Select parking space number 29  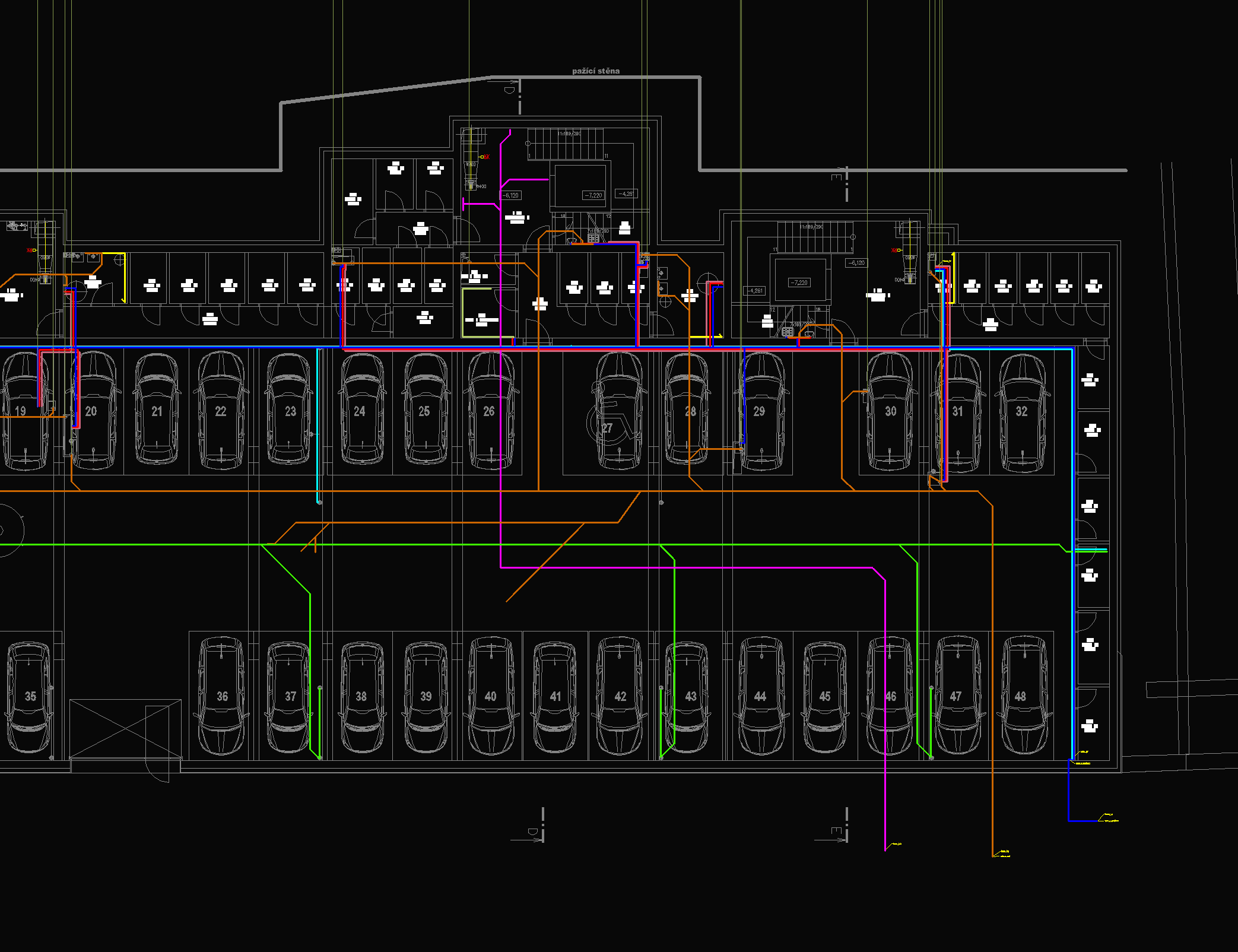point(759,411)
